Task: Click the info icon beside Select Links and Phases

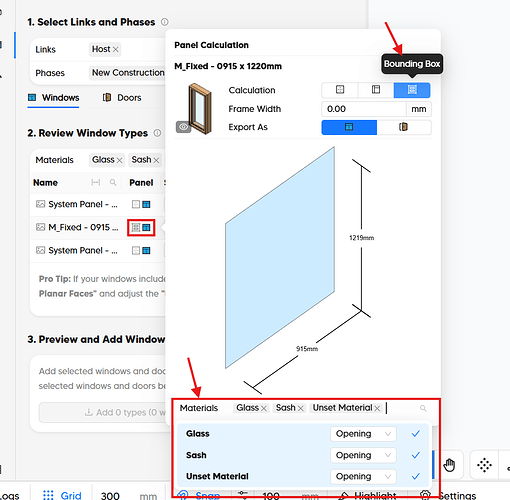Action: pos(165,22)
